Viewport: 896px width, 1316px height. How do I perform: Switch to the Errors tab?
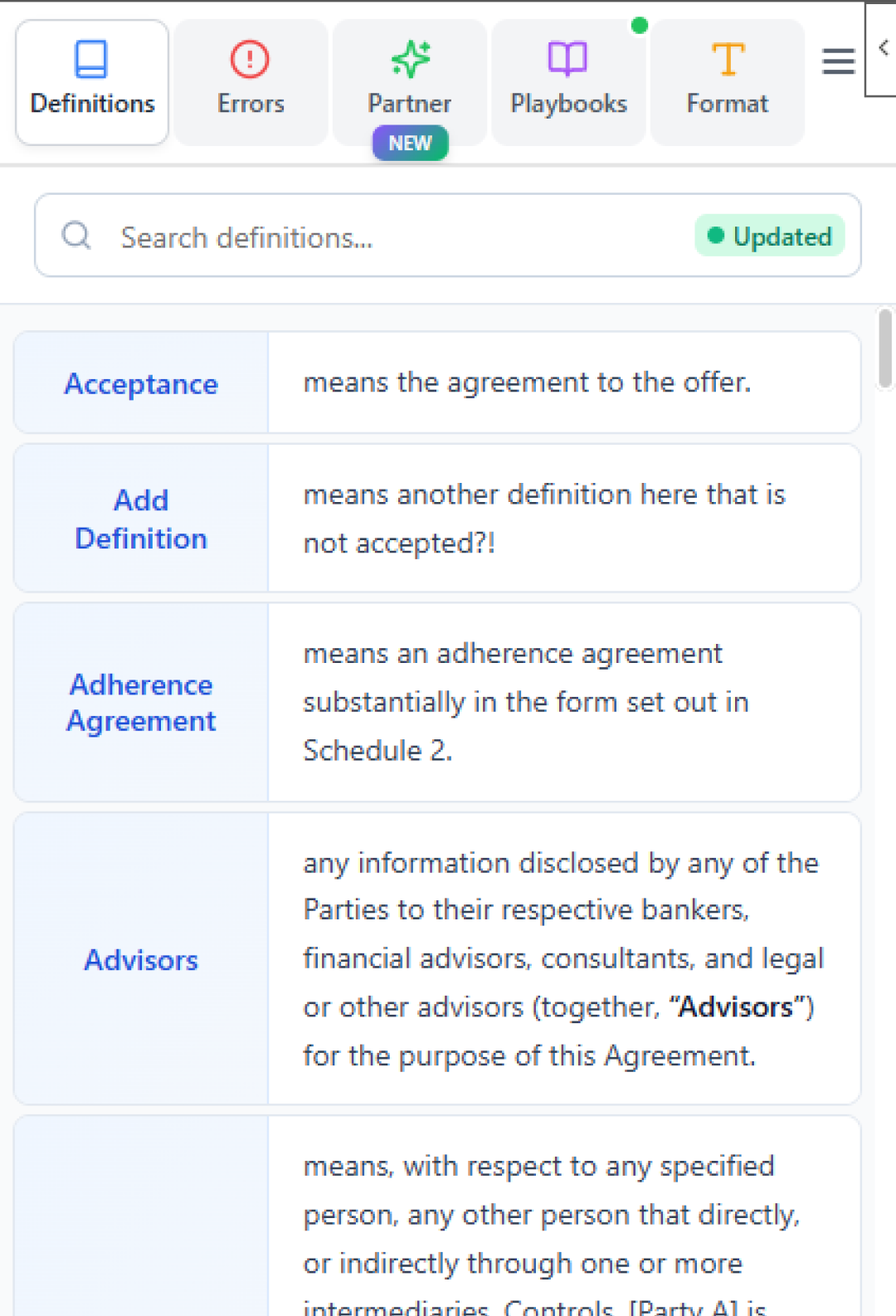(x=251, y=80)
